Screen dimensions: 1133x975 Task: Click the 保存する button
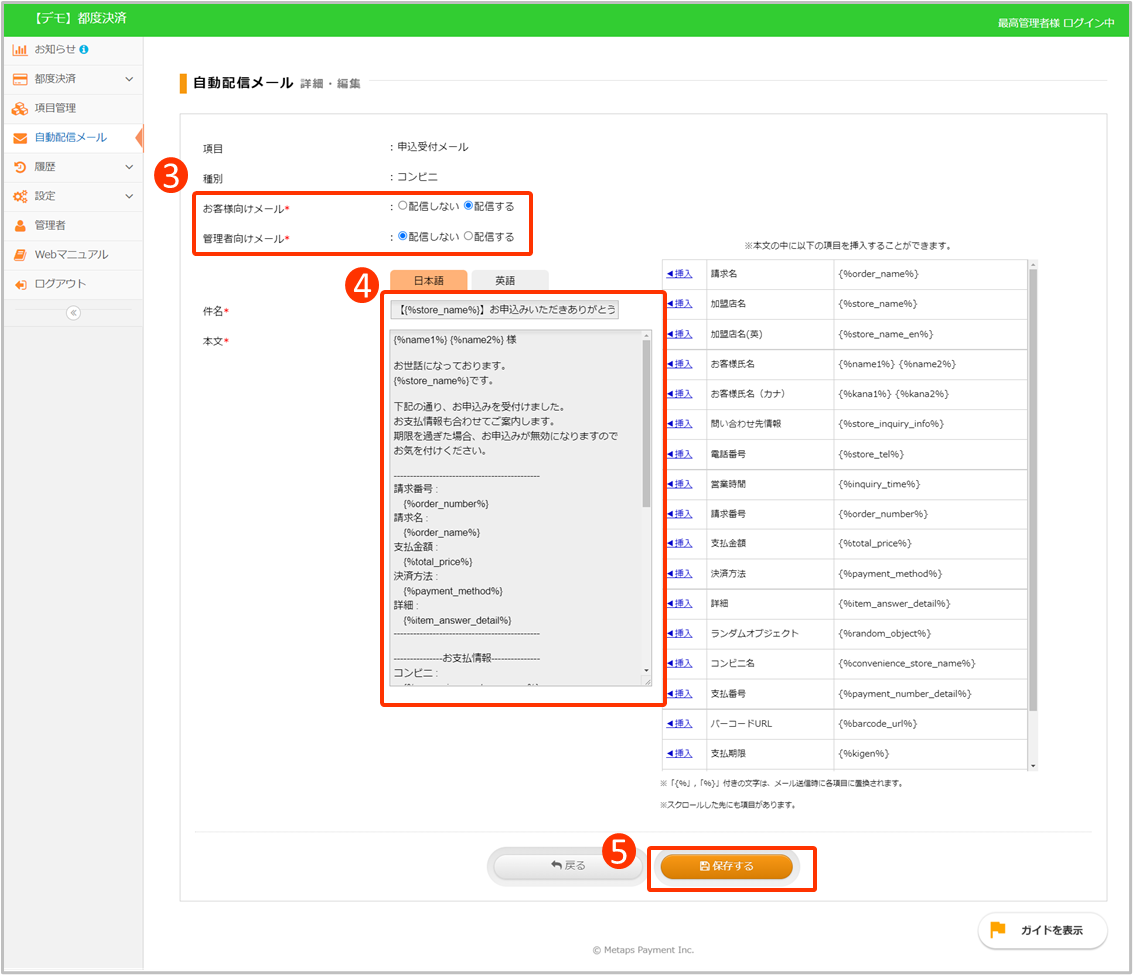[x=727, y=866]
